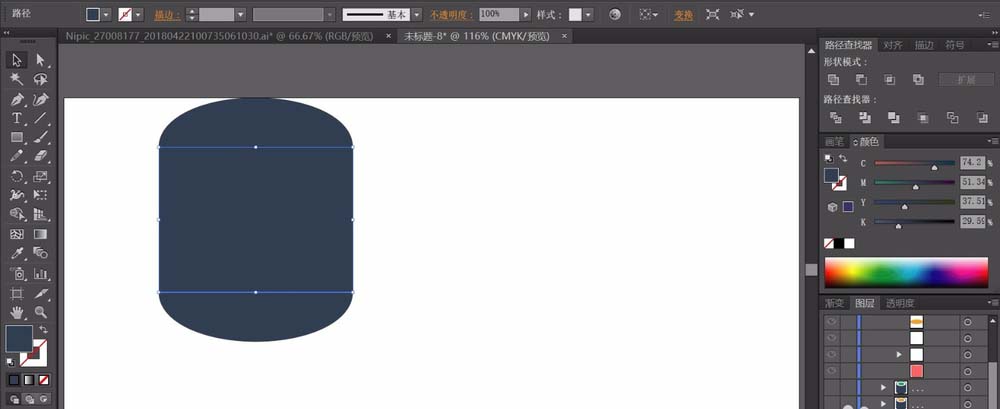Click the 扩展 expand button
The image size is (1000, 409).
coord(967,80)
